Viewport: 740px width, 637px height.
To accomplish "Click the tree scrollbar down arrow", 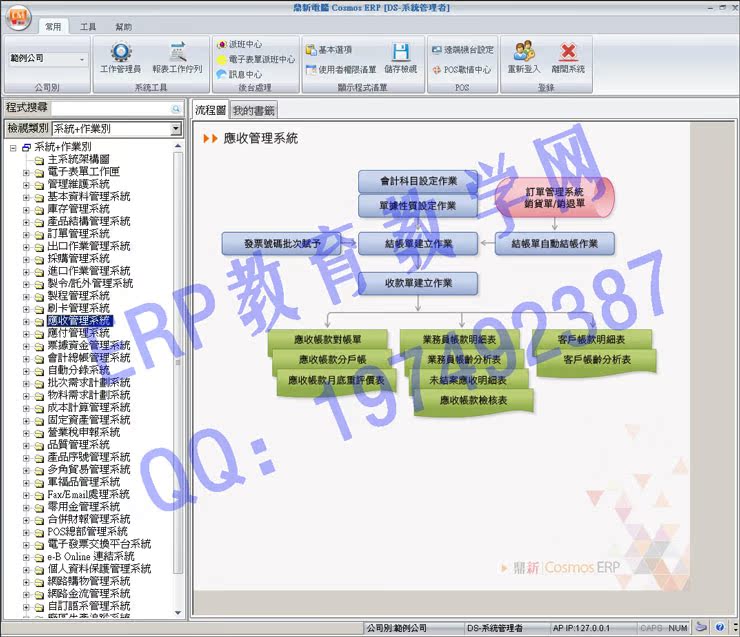I will [x=178, y=613].
